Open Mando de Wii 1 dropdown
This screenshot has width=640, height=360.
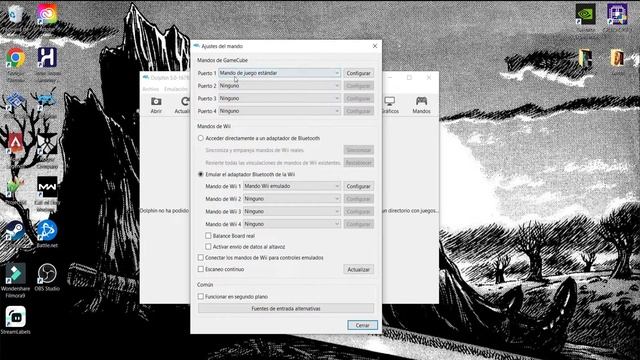tap(292, 186)
